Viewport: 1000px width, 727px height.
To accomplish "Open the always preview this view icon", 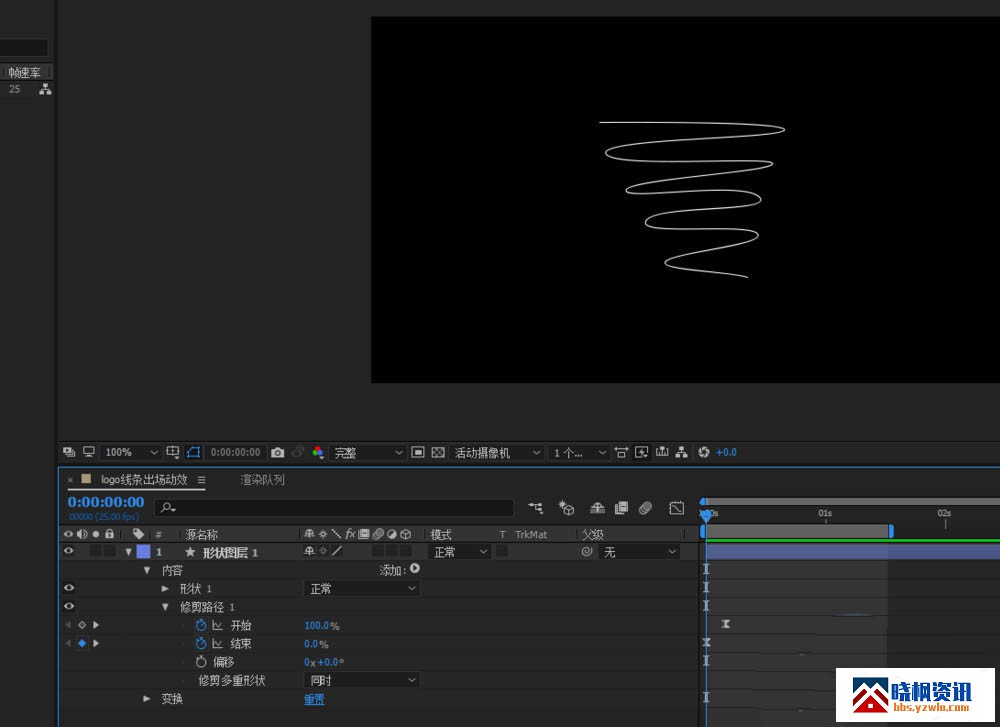I will coord(69,452).
